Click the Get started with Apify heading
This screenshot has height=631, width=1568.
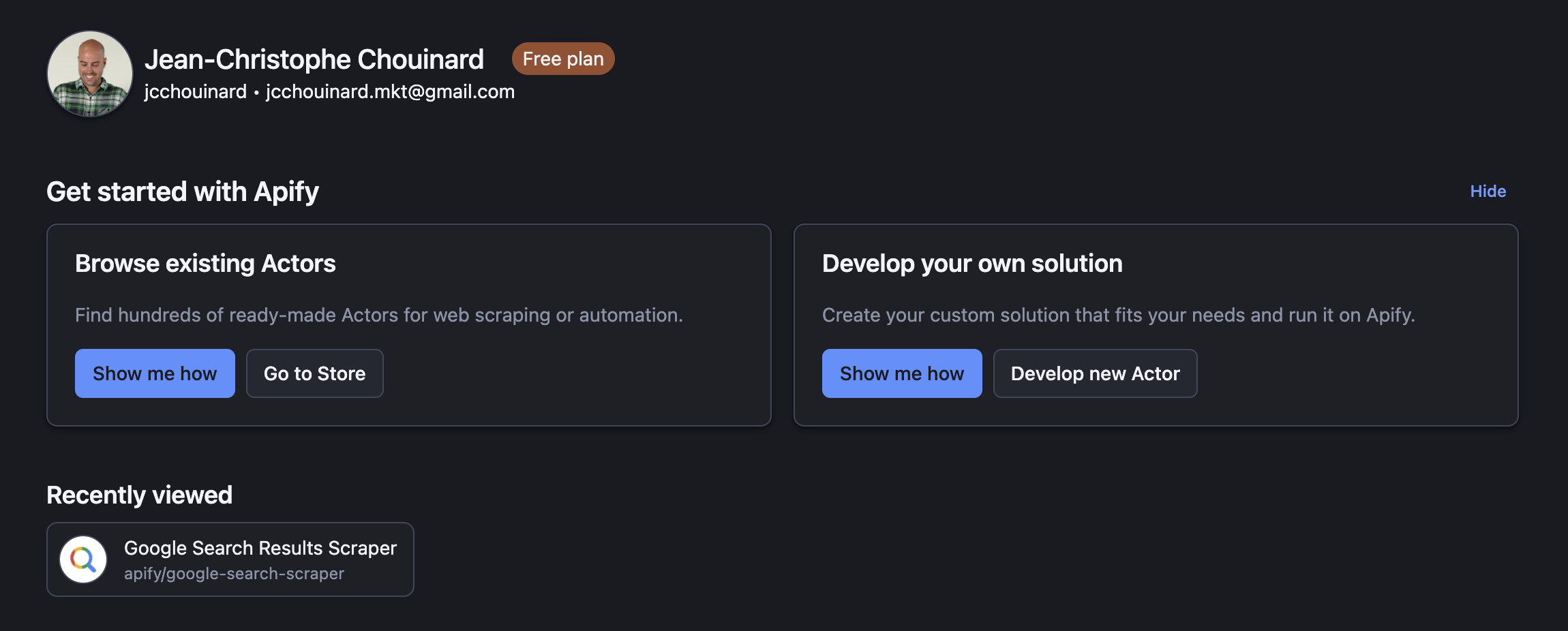click(x=183, y=192)
